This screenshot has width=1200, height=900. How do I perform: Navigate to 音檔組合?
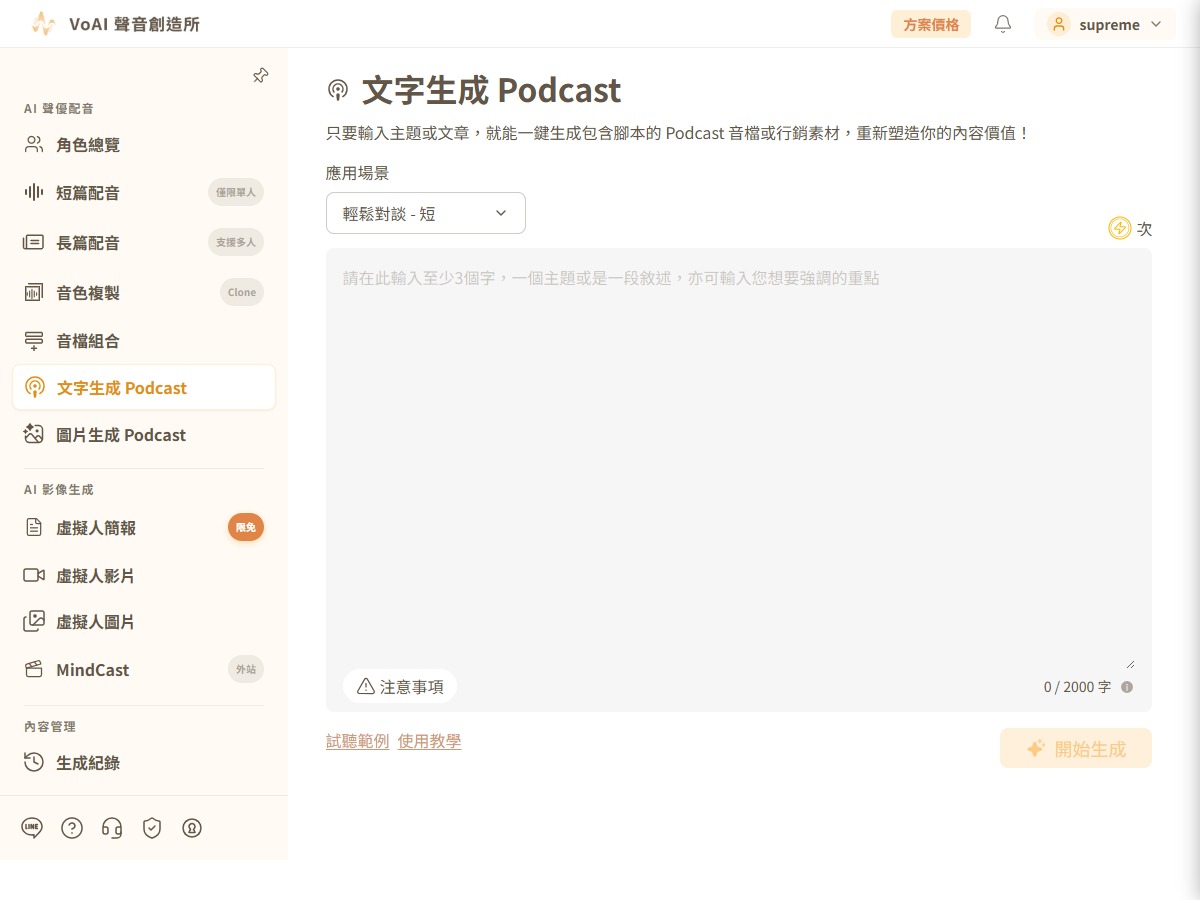click(x=144, y=341)
